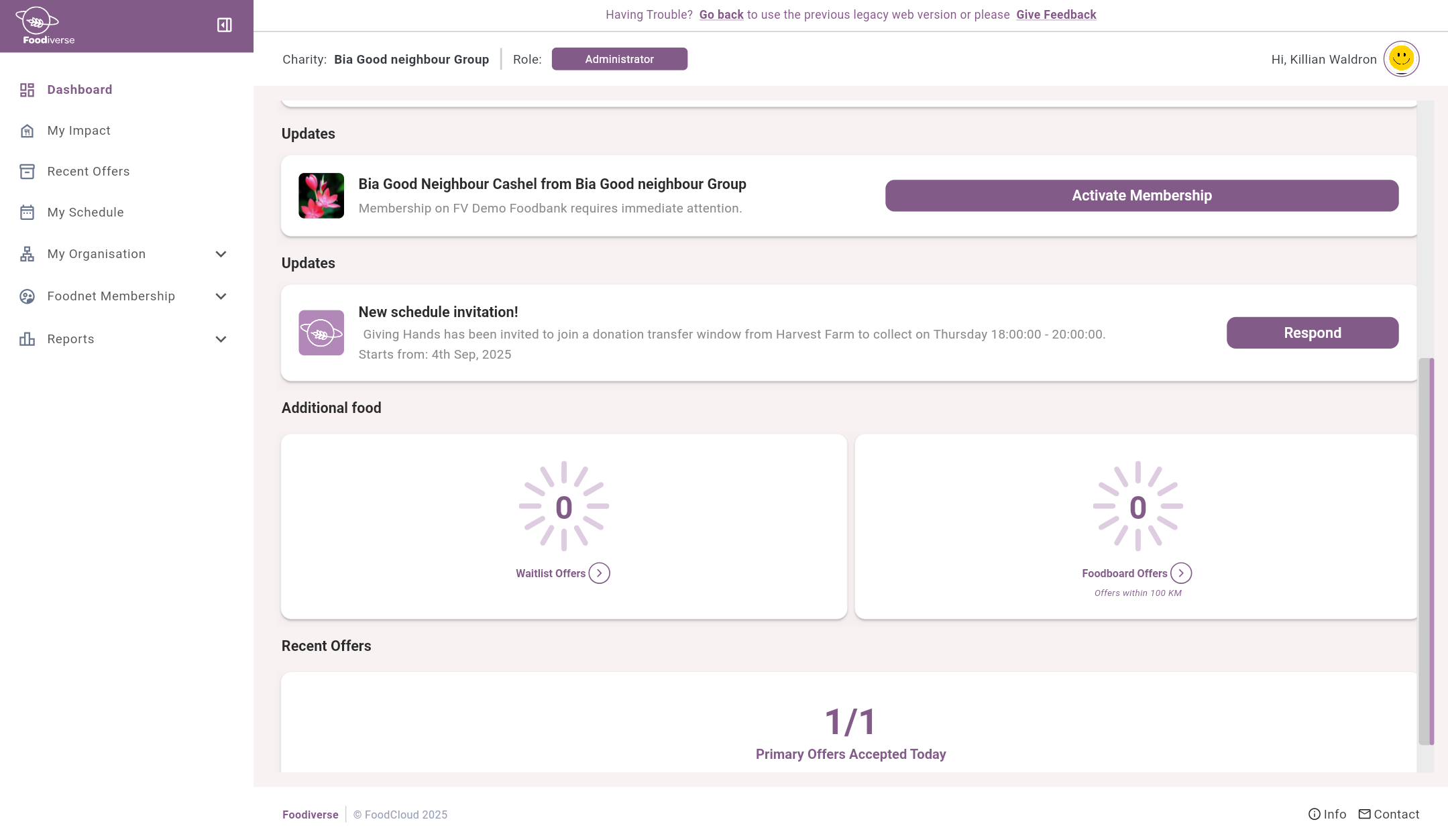1448x840 pixels.
Task: Click the Contact envelope icon
Action: tap(1364, 814)
